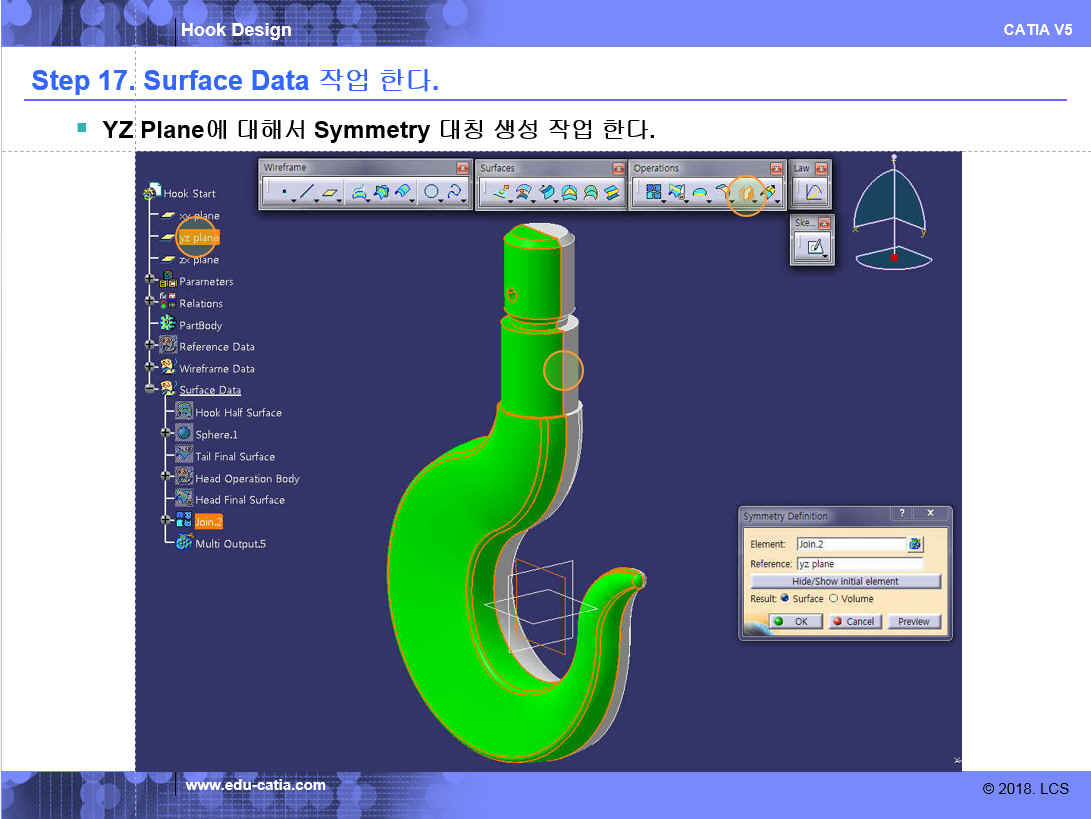
Task: Select yz plane in the specification tree
Action: 198,238
